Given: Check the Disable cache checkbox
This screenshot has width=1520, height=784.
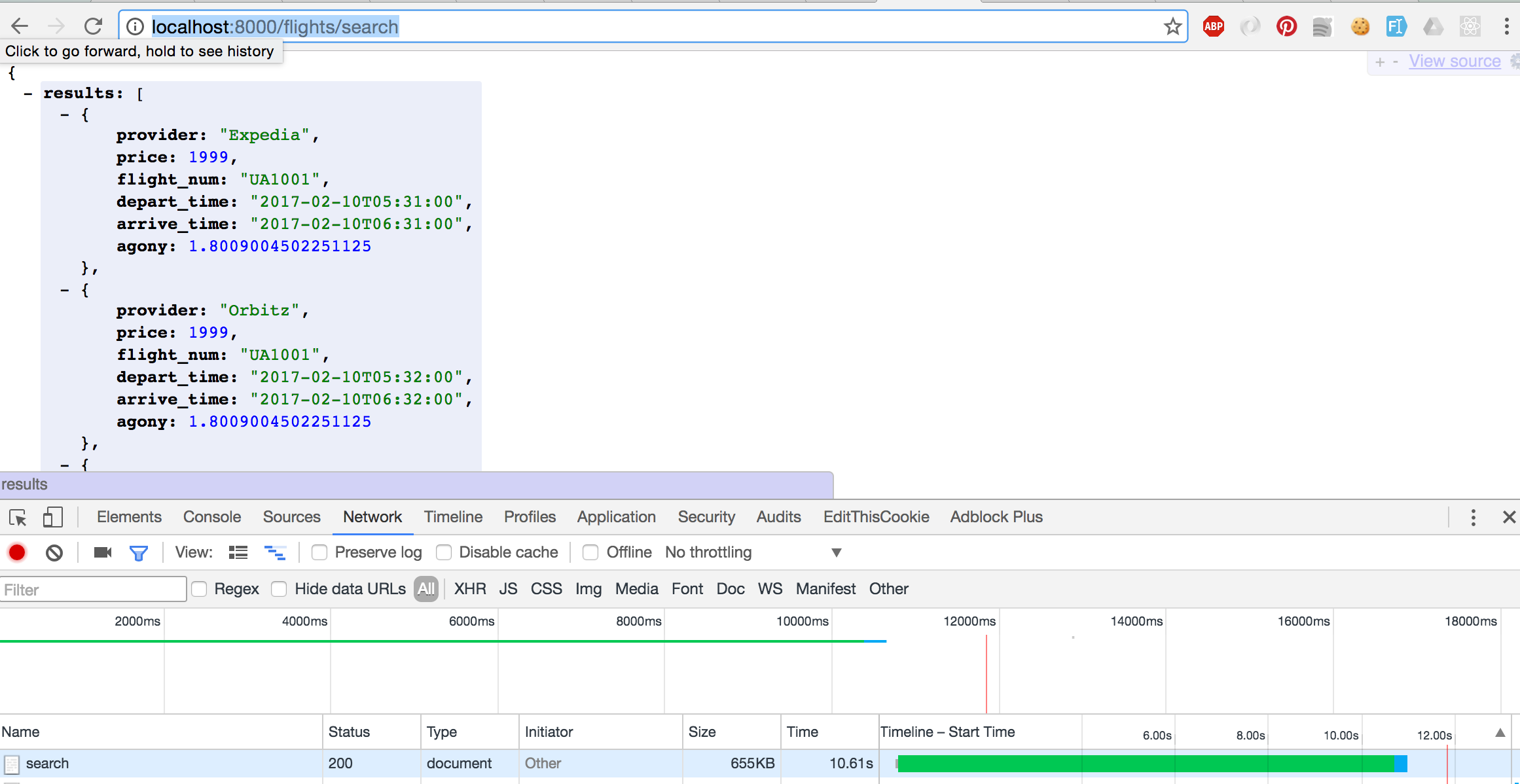Looking at the screenshot, I should [444, 552].
